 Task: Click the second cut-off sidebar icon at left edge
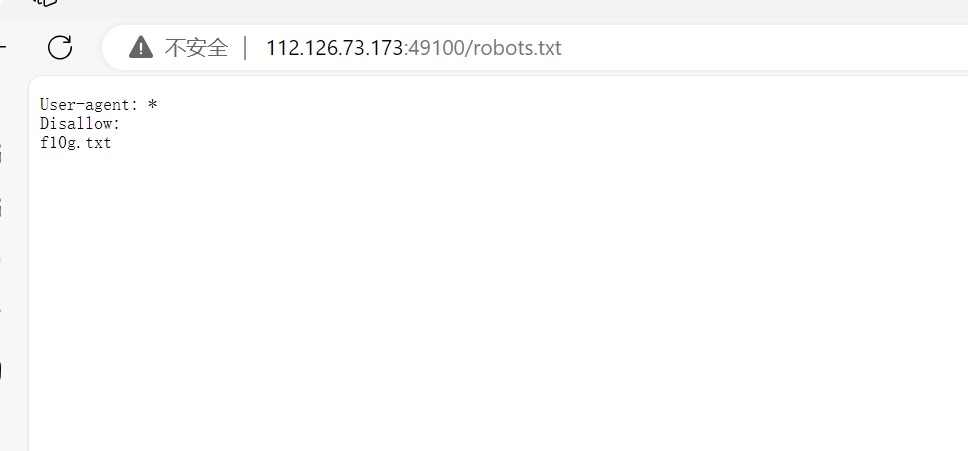click(1, 207)
